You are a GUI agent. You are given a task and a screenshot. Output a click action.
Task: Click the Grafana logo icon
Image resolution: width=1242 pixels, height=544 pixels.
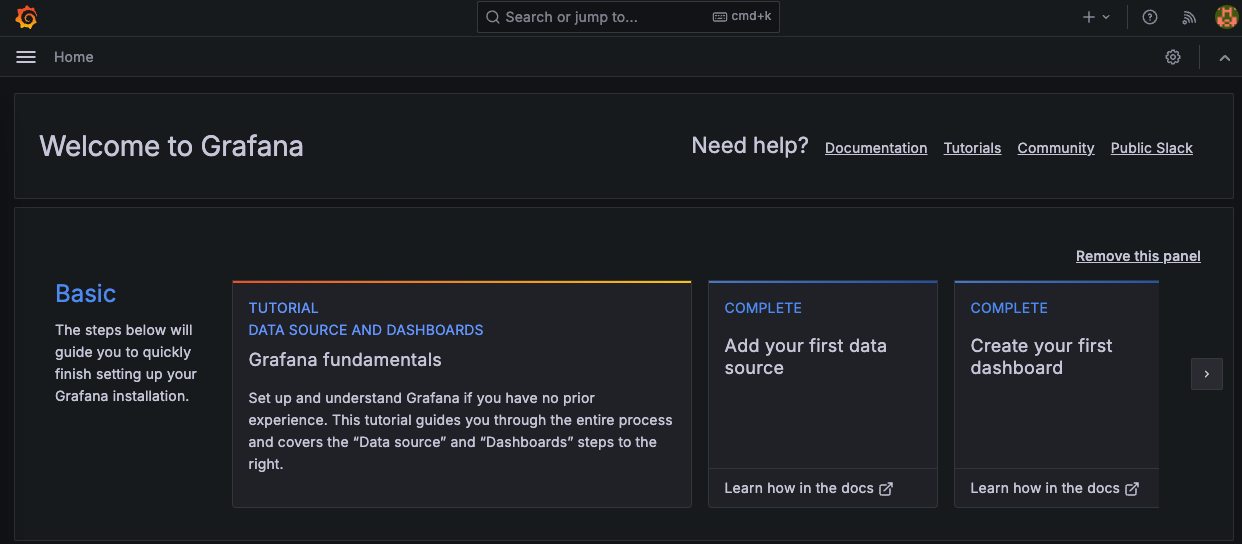pyautogui.click(x=27, y=17)
